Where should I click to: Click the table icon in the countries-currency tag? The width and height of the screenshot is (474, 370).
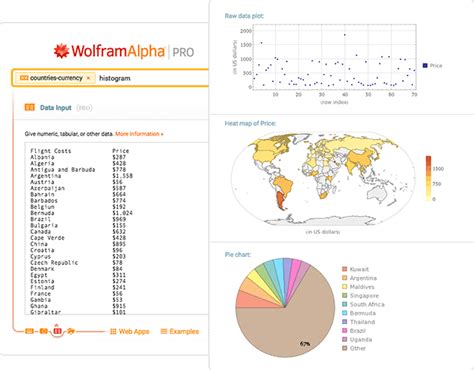click(x=24, y=78)
